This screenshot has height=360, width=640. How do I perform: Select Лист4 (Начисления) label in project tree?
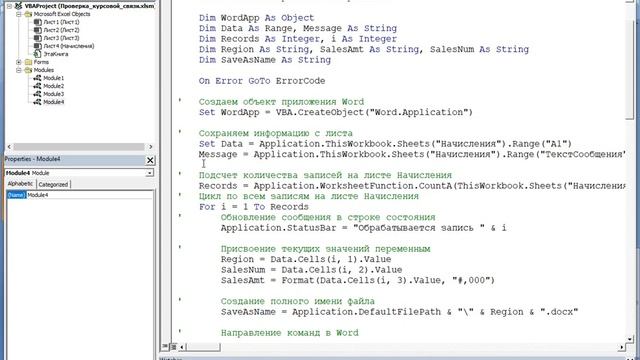(69, 46)
